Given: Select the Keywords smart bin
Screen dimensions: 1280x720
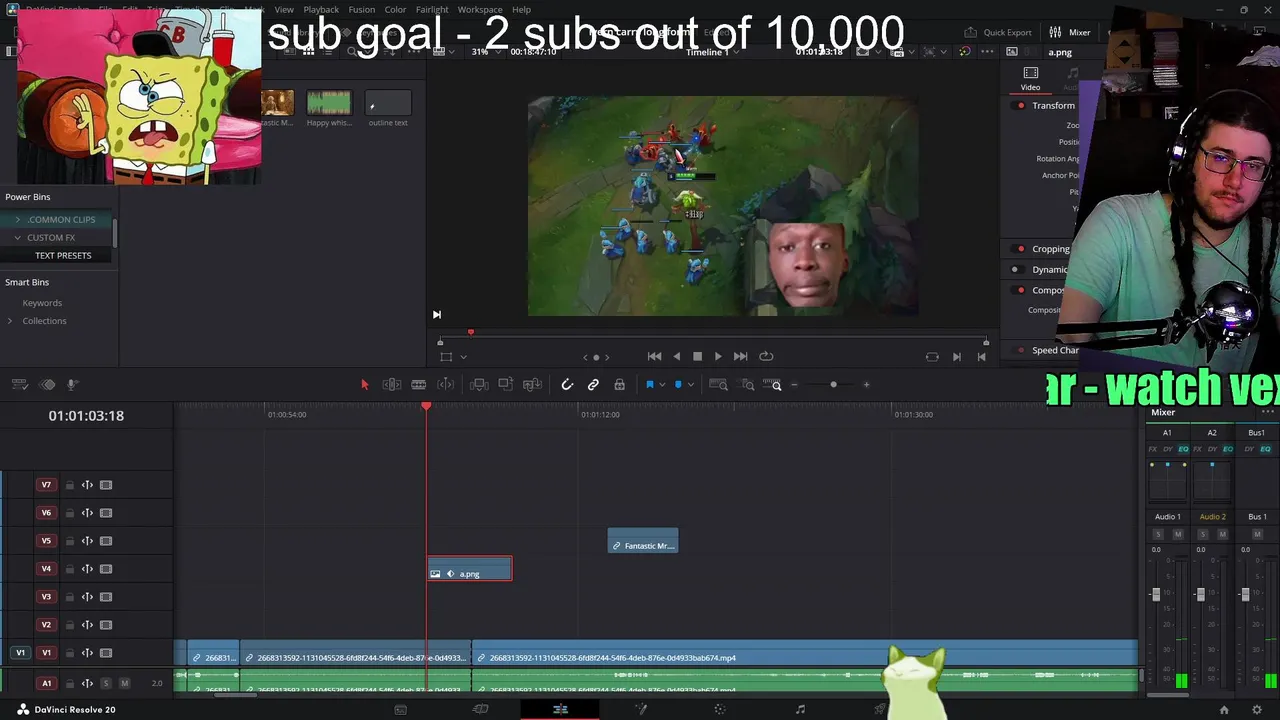Looking at the screenshot, I should pos(42,303).
